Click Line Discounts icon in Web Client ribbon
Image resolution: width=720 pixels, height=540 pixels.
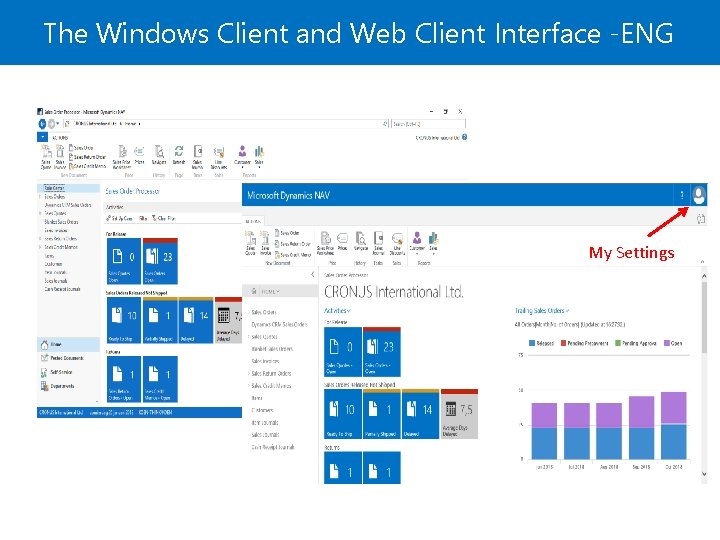point(397,243)
